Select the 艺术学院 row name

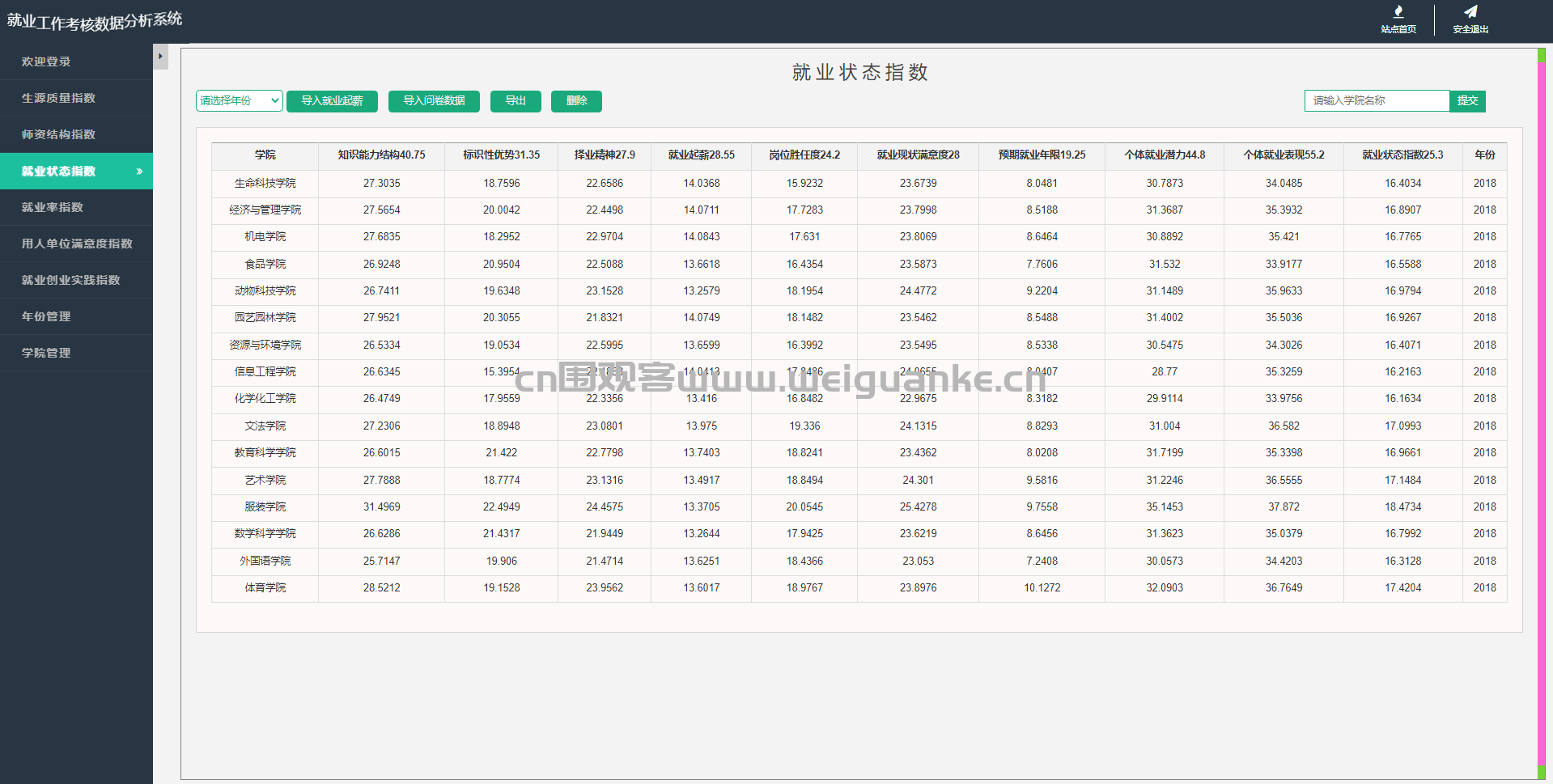(265, 481)
